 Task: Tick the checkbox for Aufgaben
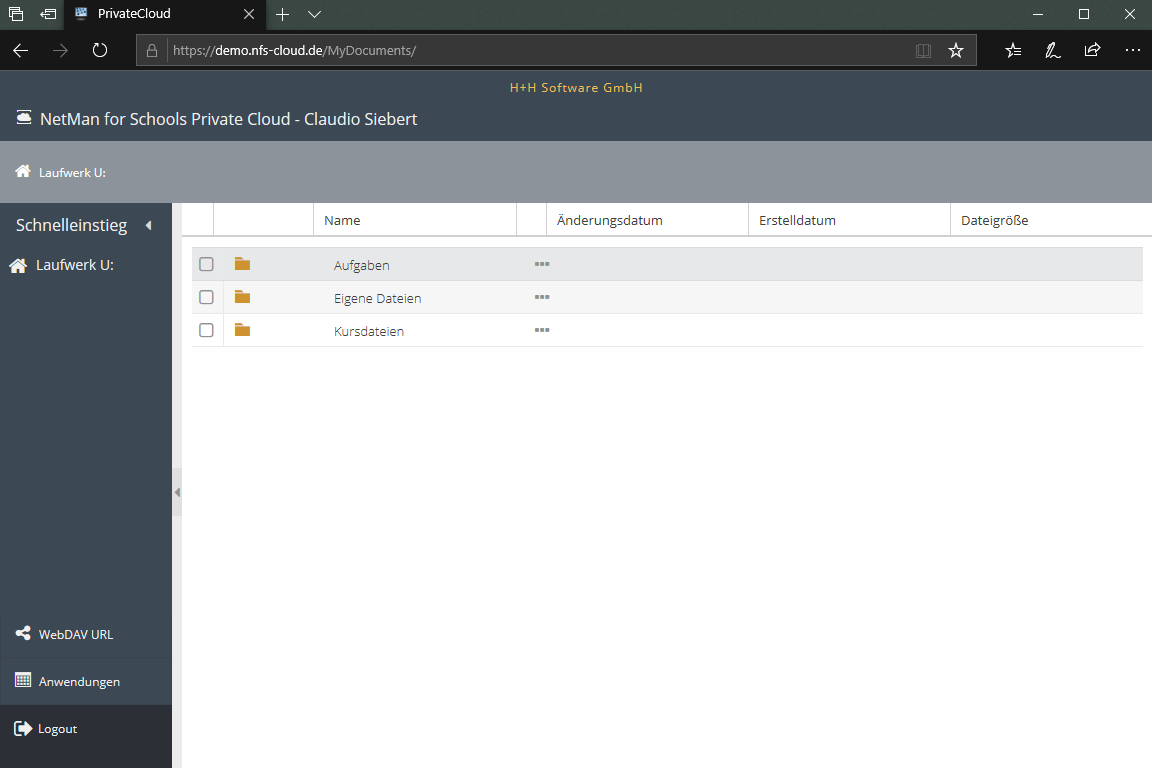pos(206,264)
